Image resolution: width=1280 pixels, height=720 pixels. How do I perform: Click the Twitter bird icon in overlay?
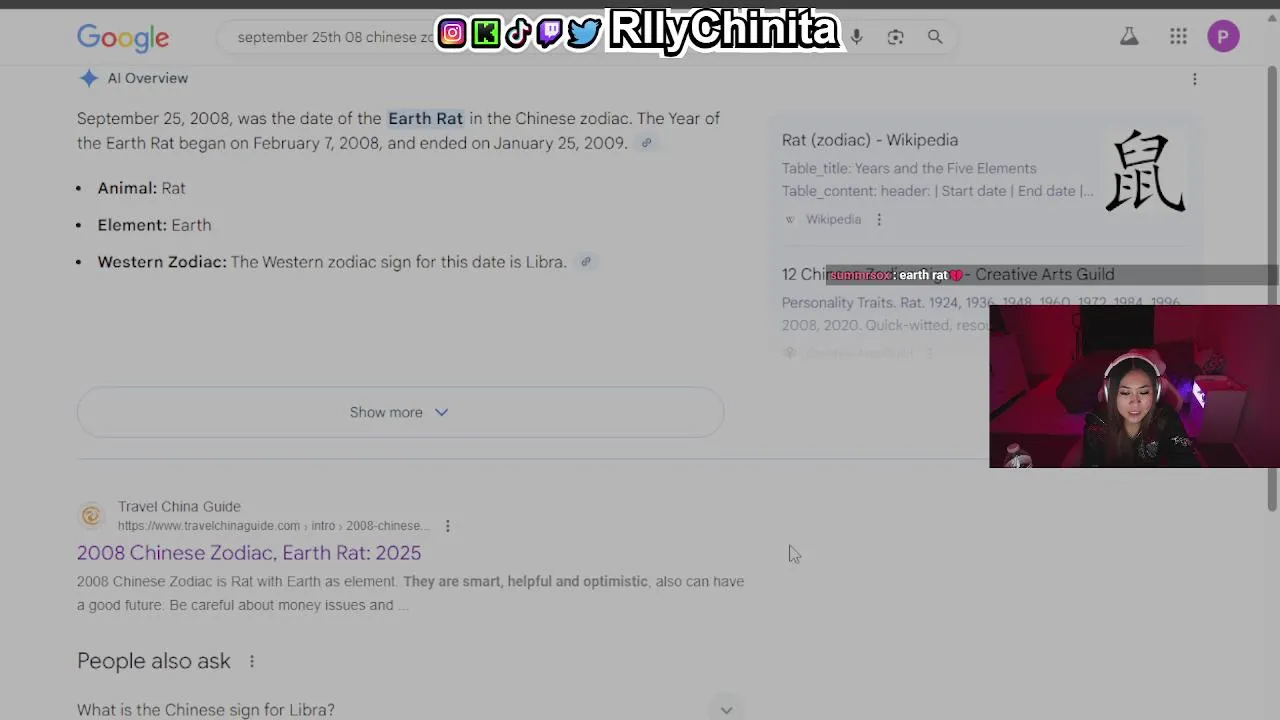click(x=584, y=33)
